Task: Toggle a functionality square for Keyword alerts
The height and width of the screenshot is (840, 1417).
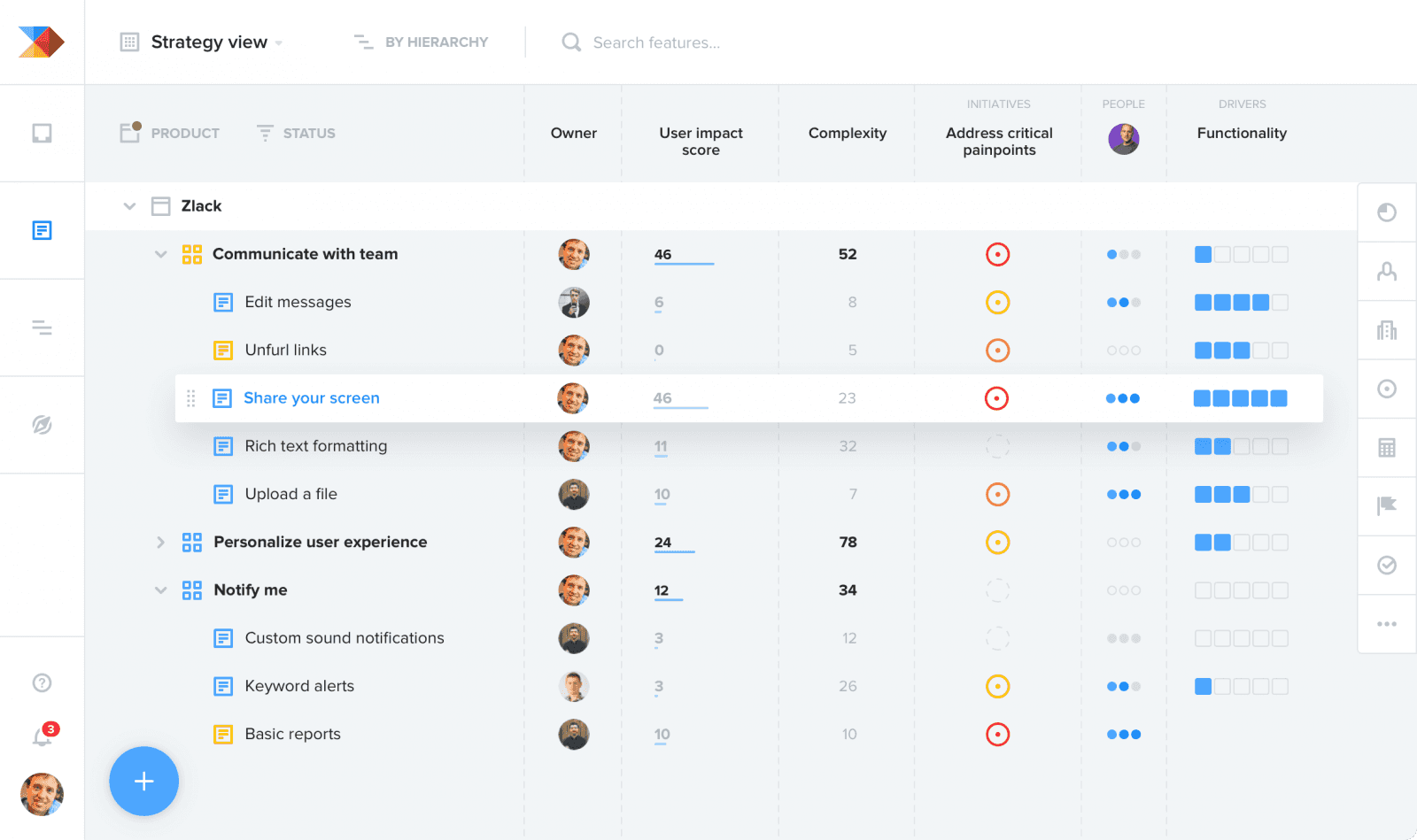Action: coord(1204,686)
